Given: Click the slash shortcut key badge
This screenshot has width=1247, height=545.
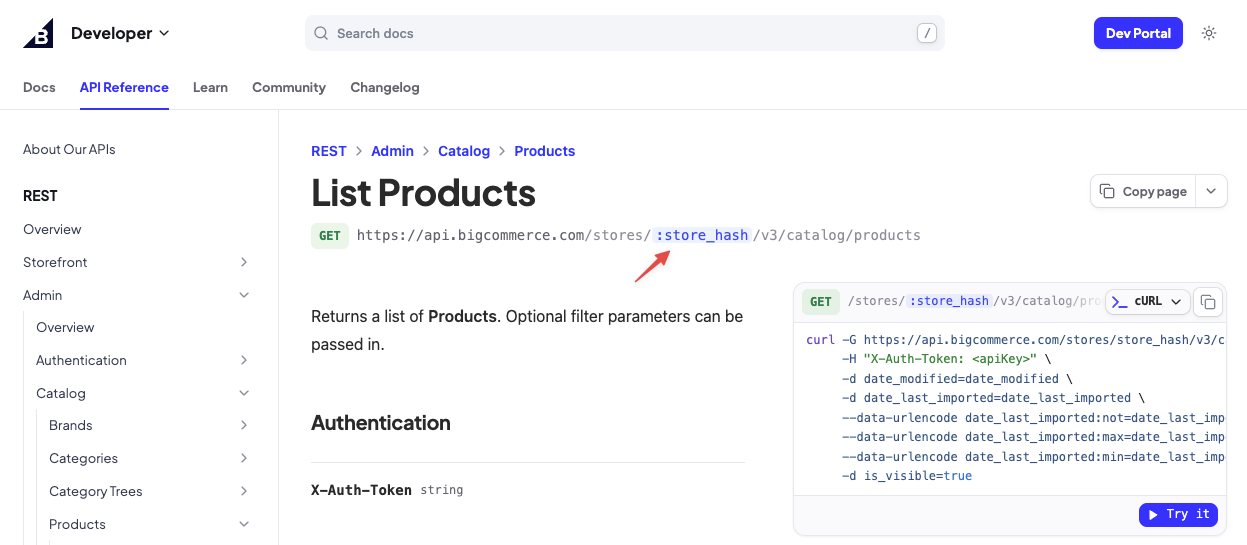Looking at the screenshot, I should [x=928, y=33].
